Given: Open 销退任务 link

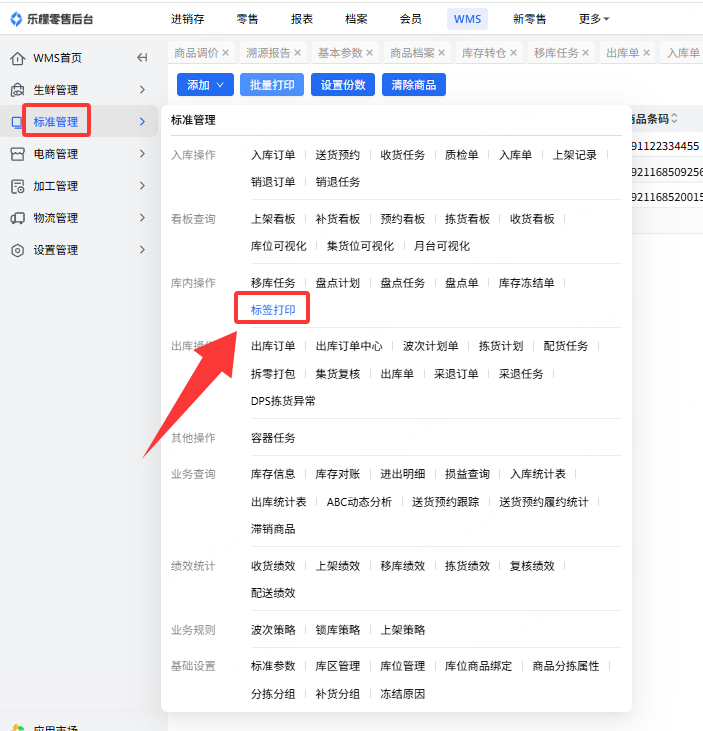Looking at the screenshot, I should pyautogui.click(x=338, y=182).
